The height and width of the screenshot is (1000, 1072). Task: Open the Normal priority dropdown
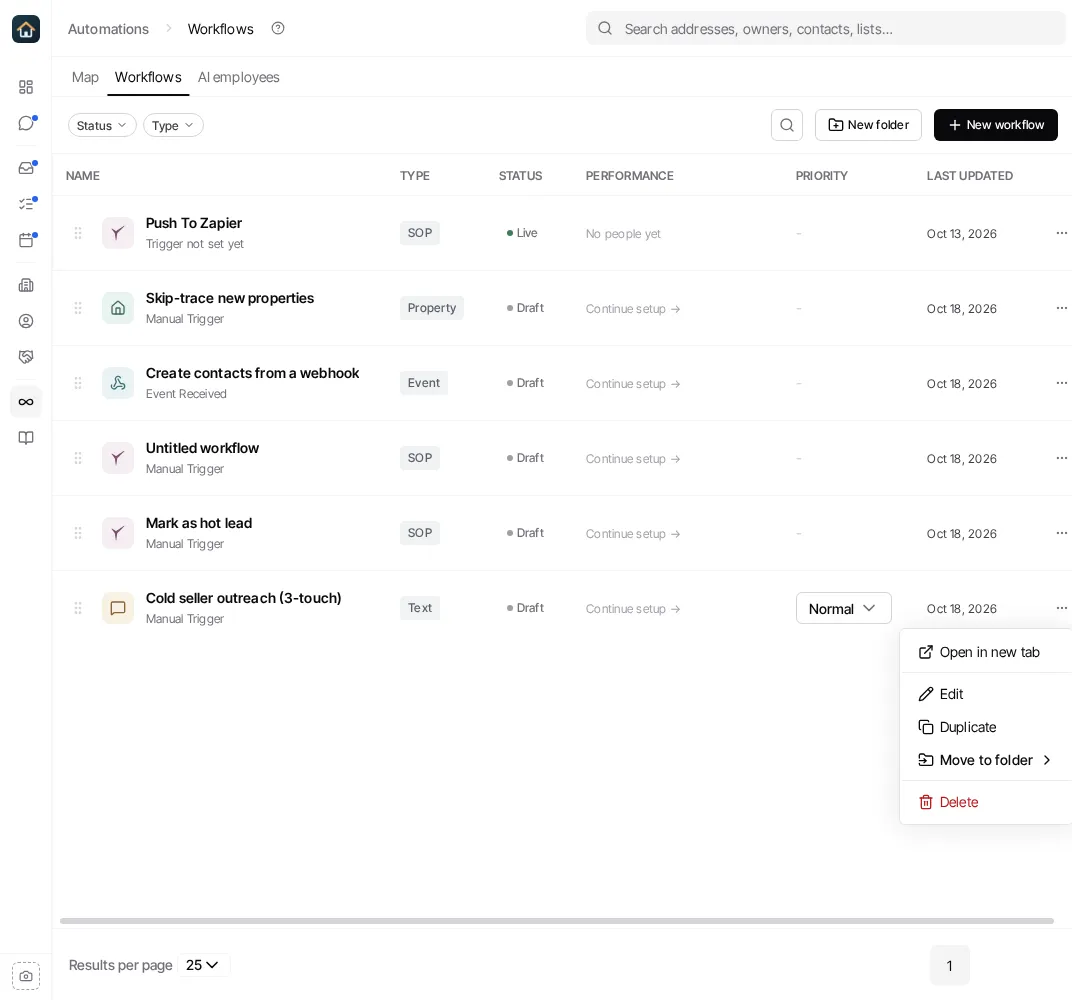coord(843,608)
